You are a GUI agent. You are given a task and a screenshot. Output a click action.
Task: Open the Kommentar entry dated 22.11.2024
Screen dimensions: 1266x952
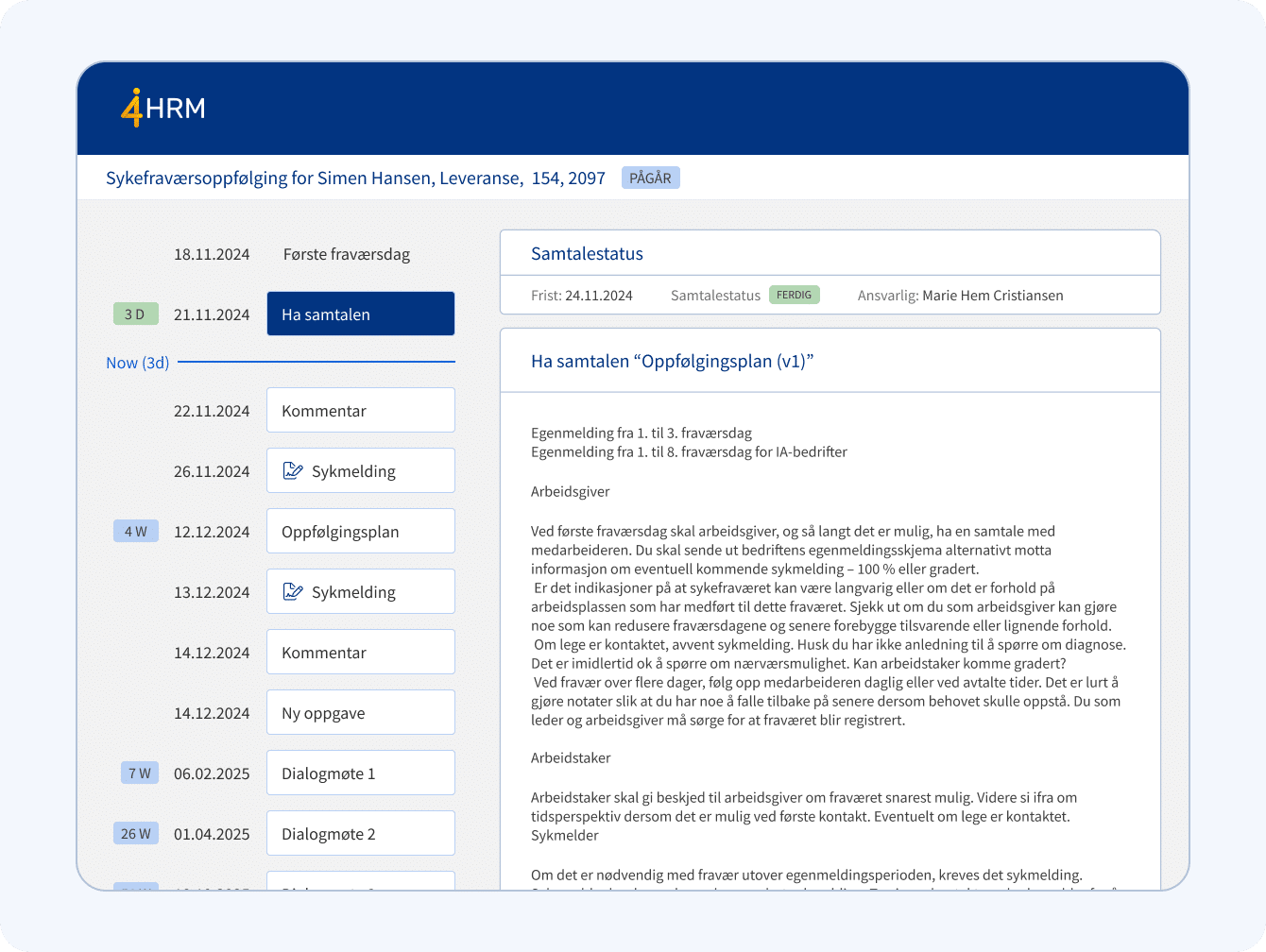tap(360, 411)
